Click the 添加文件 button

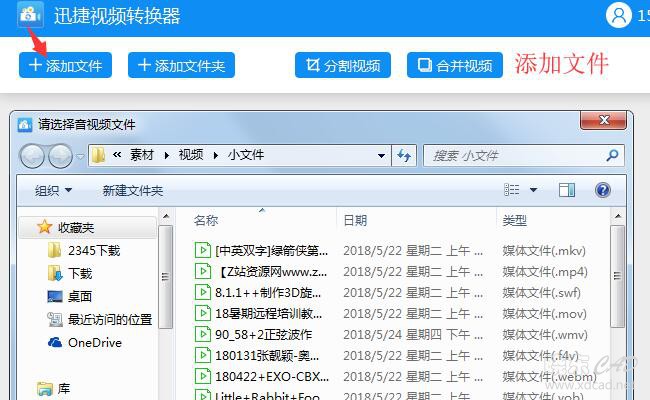click(x=65, y=65)
